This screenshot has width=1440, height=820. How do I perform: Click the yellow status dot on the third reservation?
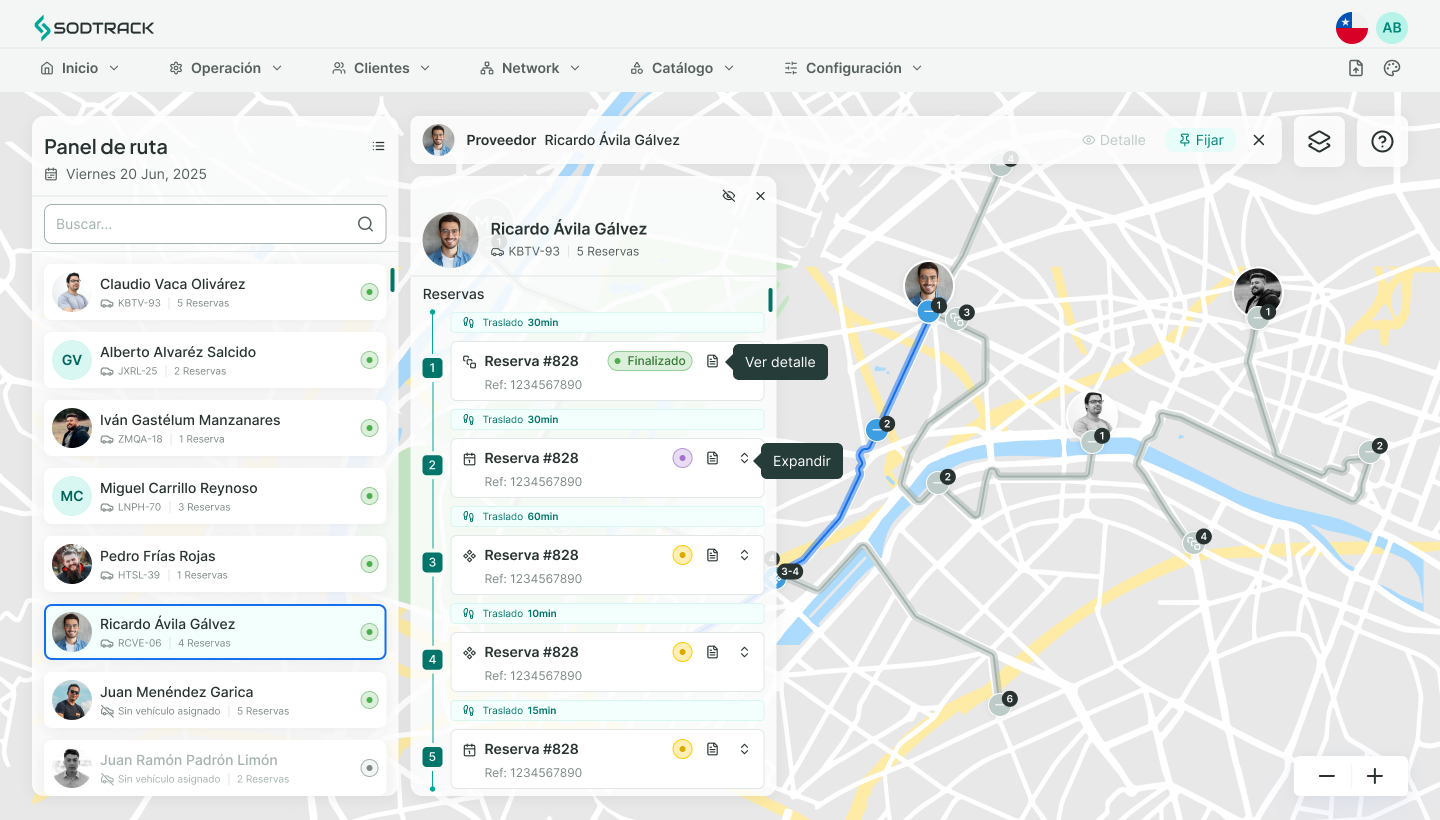pyautogui.click(x=682, y=554)
